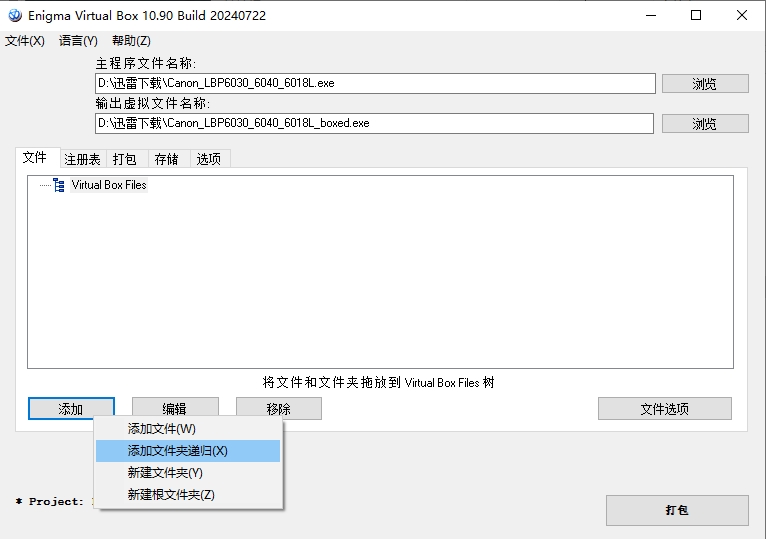Open the 帮助(Z) menu
This screenshot has height=539, width=766.
(131, 41)
